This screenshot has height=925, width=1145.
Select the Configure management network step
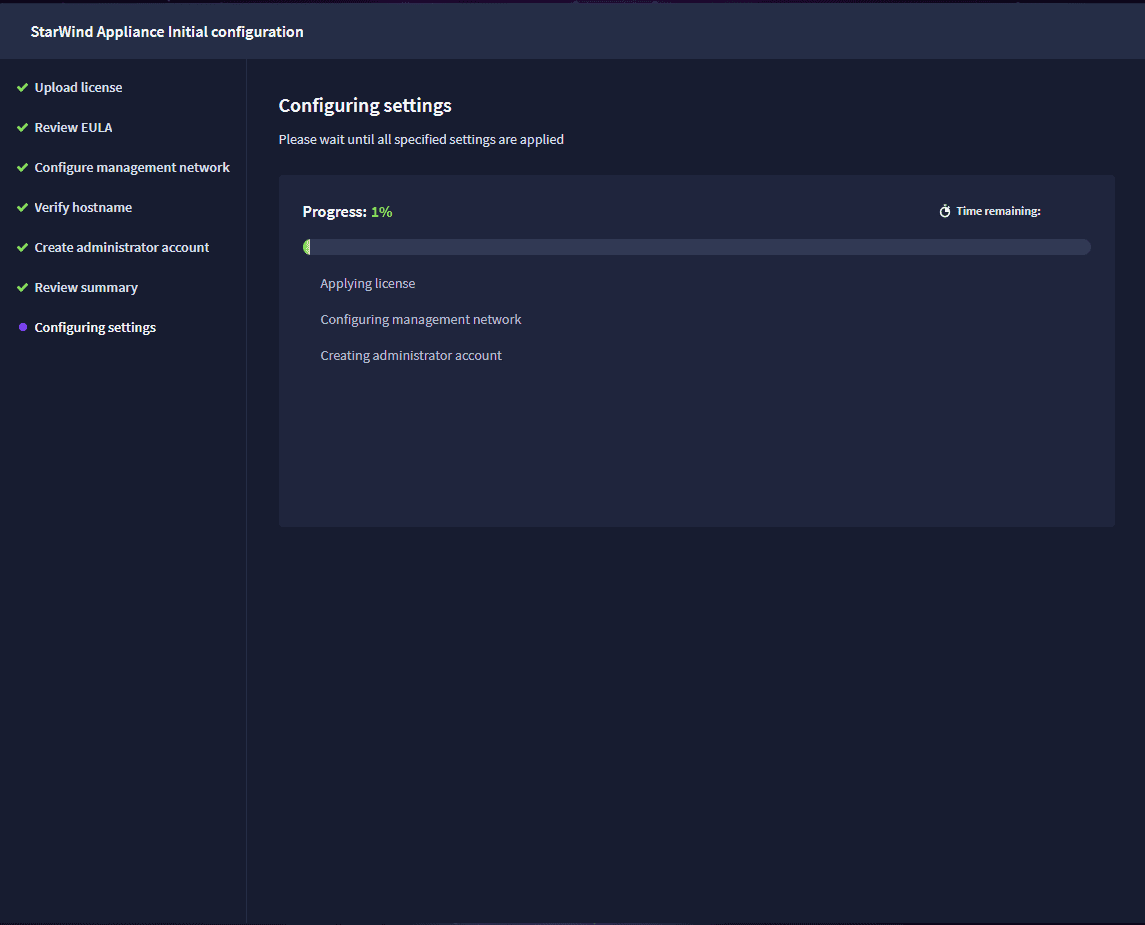coord(132,168)
